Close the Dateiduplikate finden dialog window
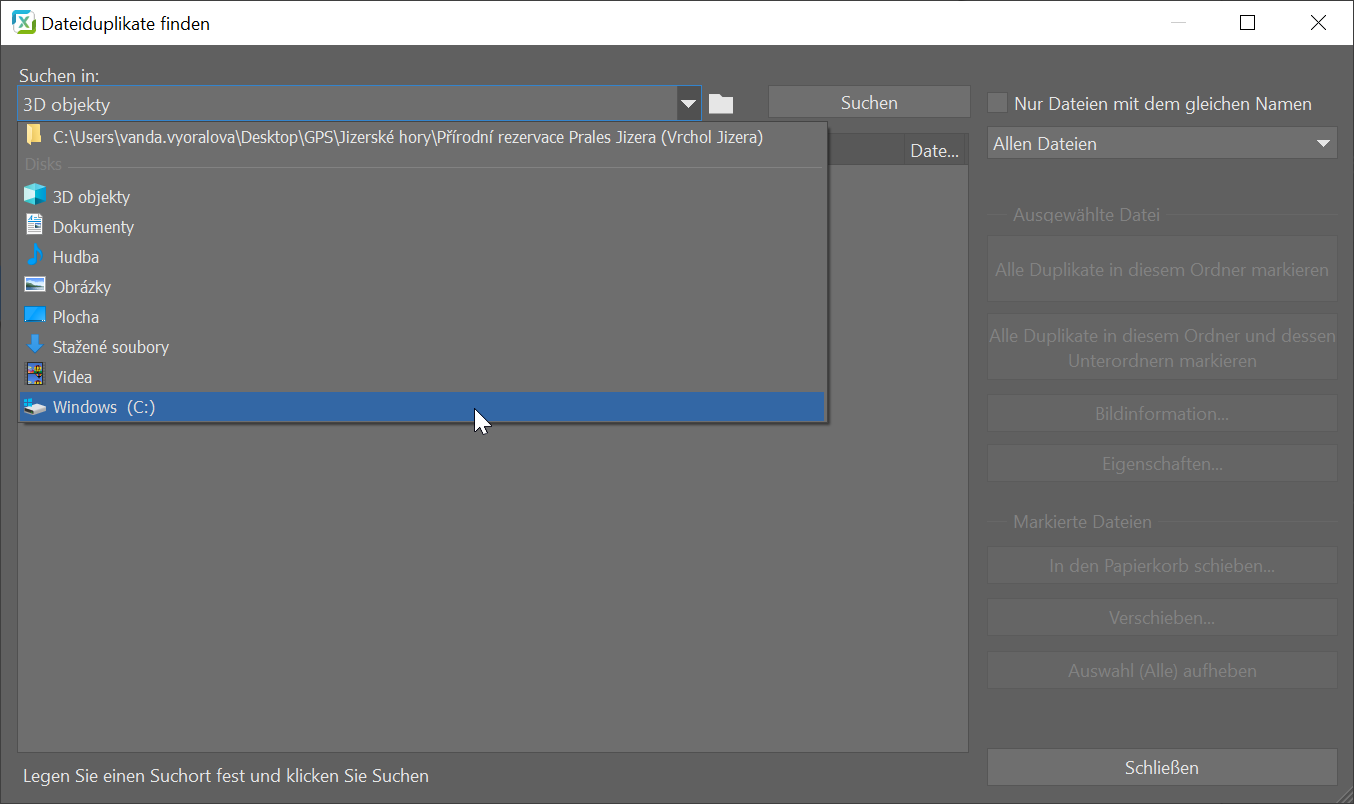 (x=1318, y=23)
